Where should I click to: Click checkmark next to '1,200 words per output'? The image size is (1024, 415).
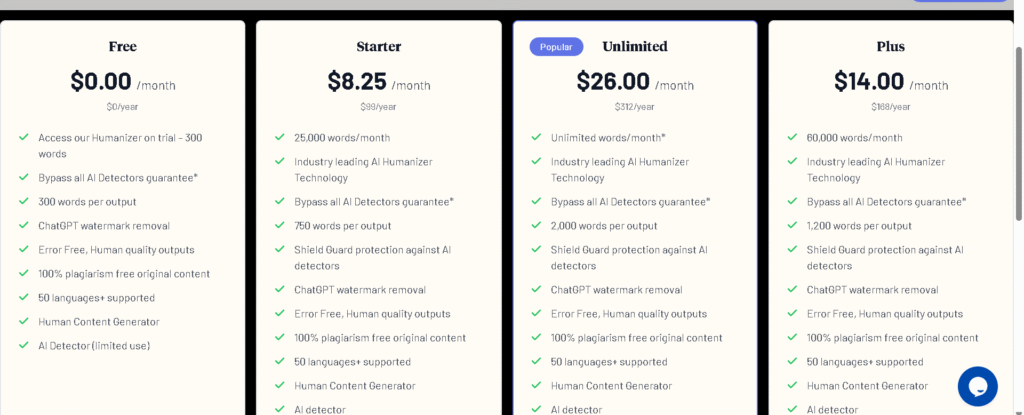(x=792, y=226)
